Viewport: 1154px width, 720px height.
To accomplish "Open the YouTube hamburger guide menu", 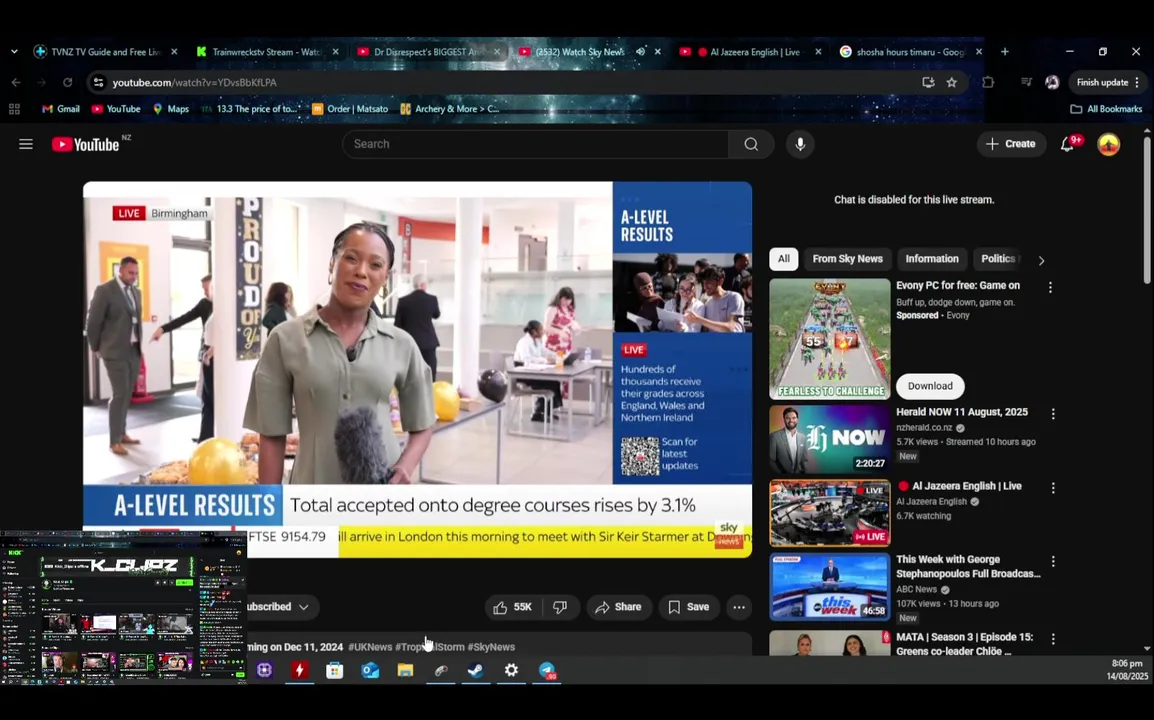I will [x=26, y=144].
